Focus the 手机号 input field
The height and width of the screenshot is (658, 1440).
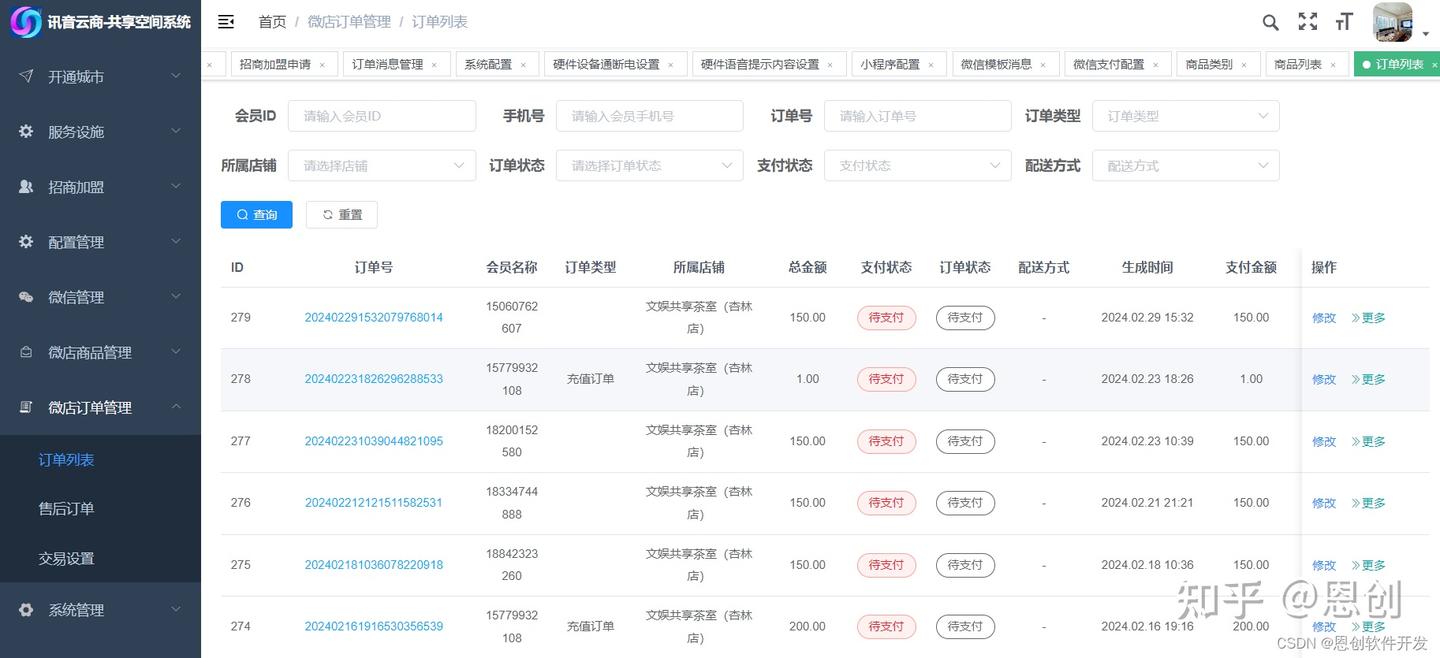(x=649, y=116)
